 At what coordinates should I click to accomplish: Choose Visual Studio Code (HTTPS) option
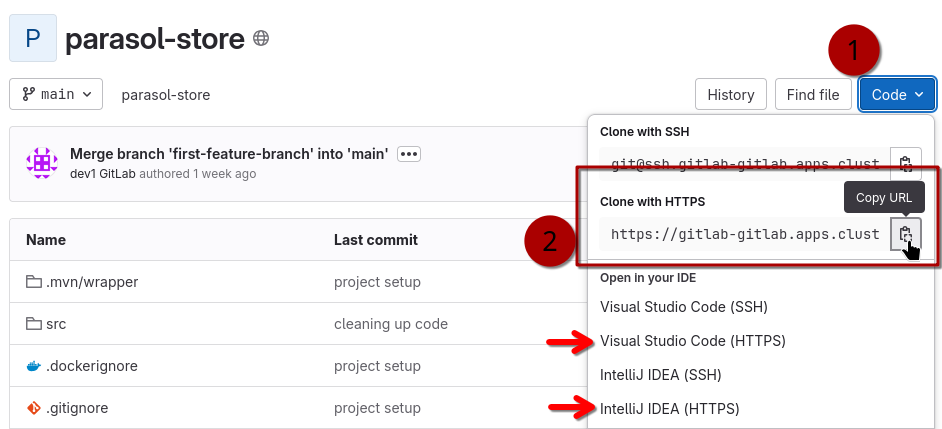(692, 341)
